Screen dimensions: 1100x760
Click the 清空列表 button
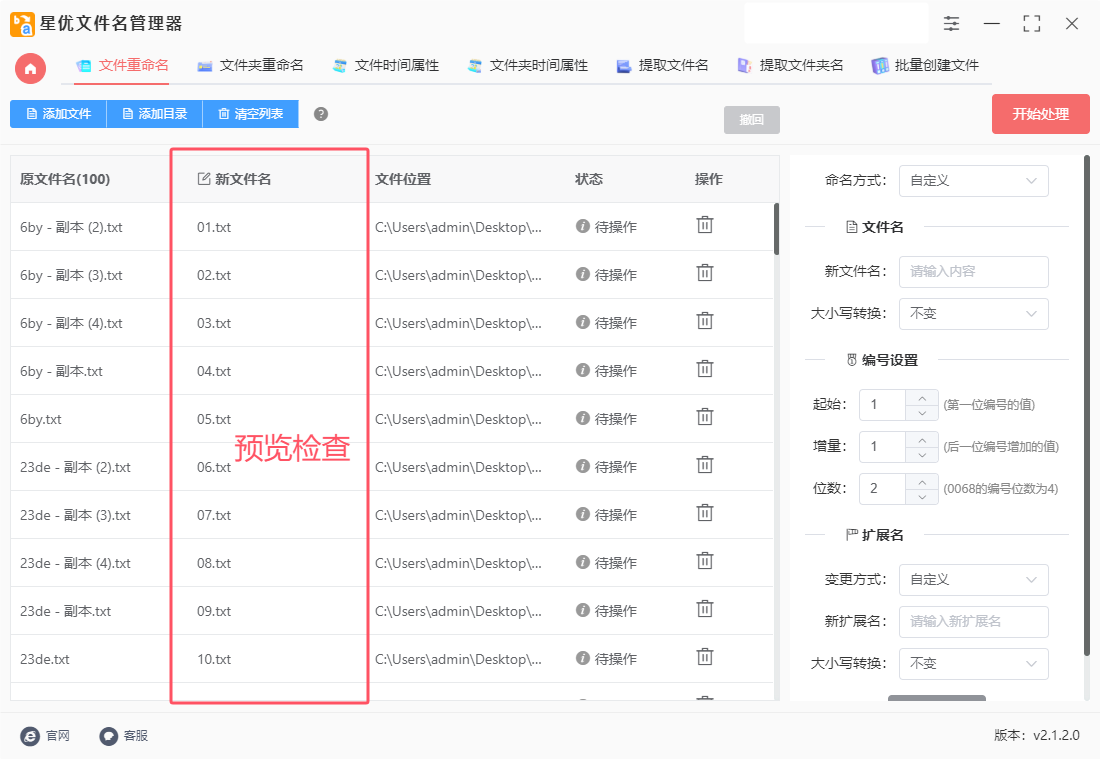pyautogui.click(x=250, y=114)
